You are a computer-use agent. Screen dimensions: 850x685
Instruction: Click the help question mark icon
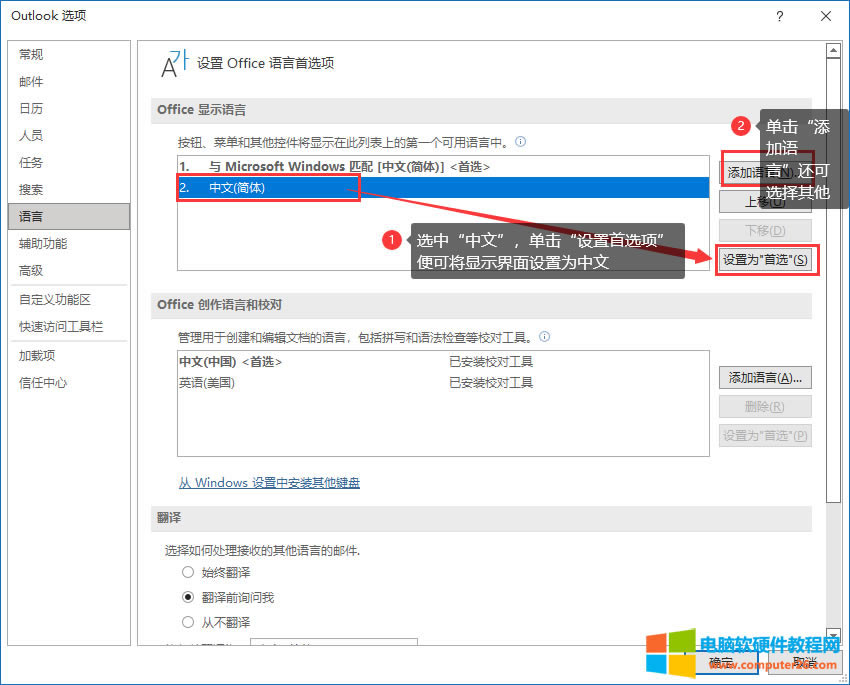780,16
